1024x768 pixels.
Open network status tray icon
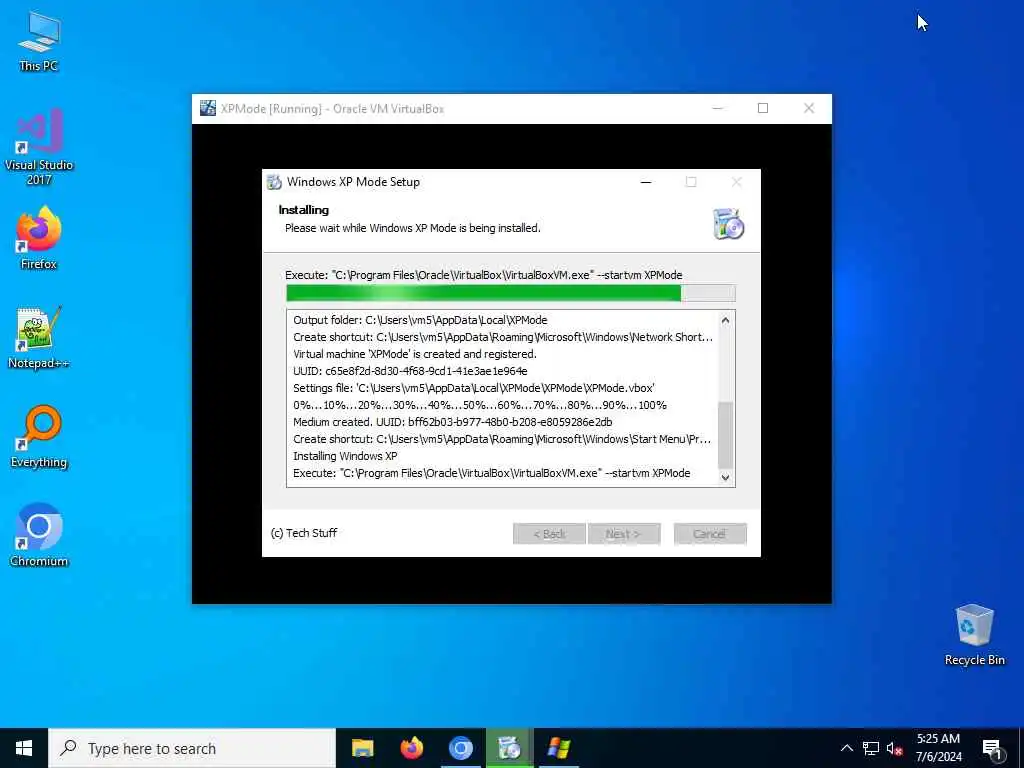[871, 748]
